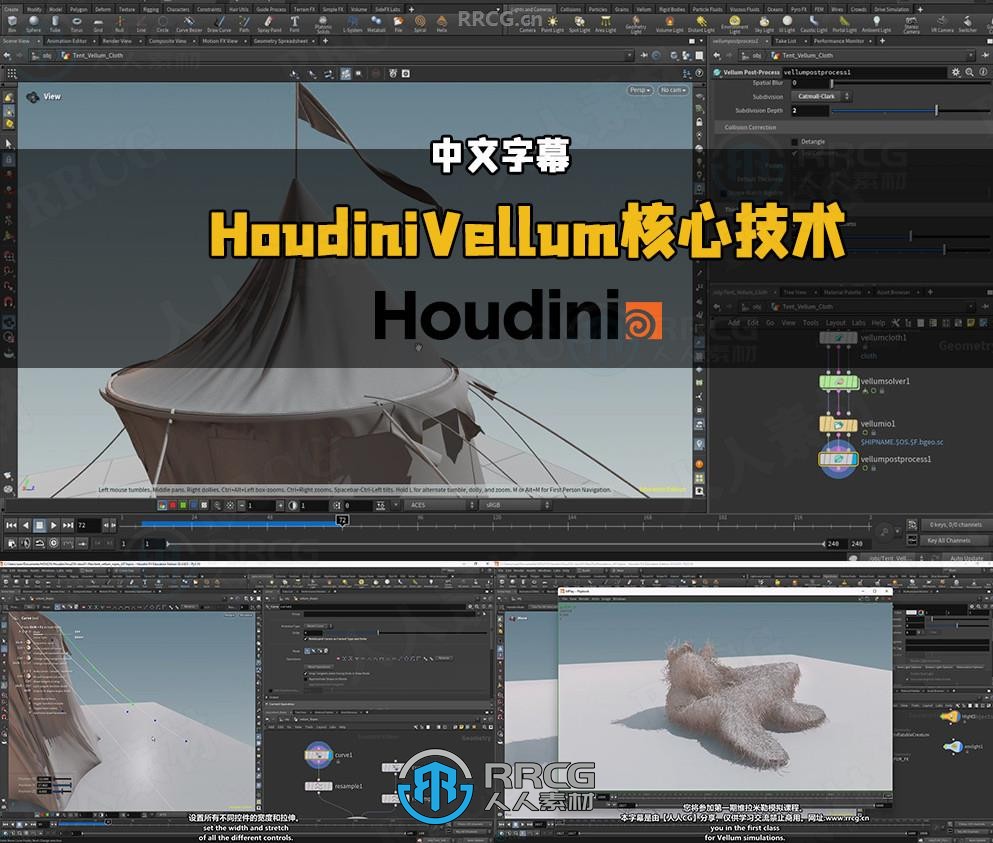Open the sRGB colorspace dropdown
The height and width of the screenshot is (843, 993).
(517, 505)
